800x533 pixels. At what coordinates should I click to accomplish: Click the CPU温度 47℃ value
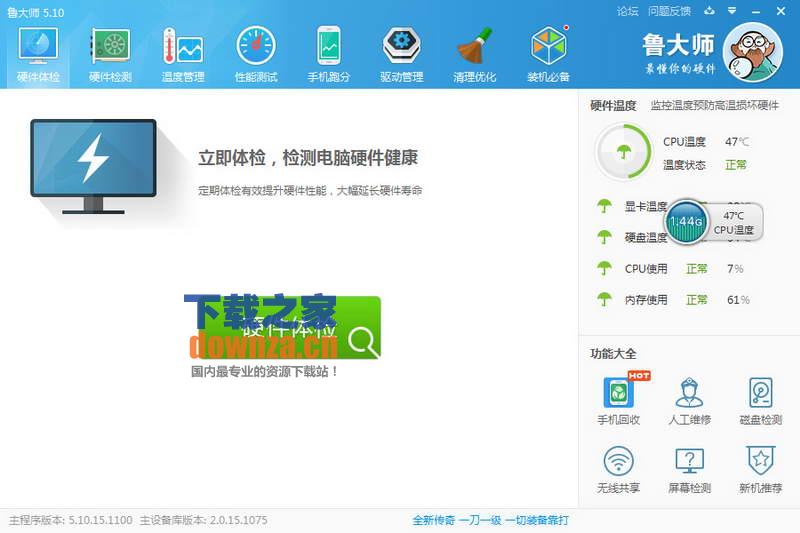[x=737, y=142]
